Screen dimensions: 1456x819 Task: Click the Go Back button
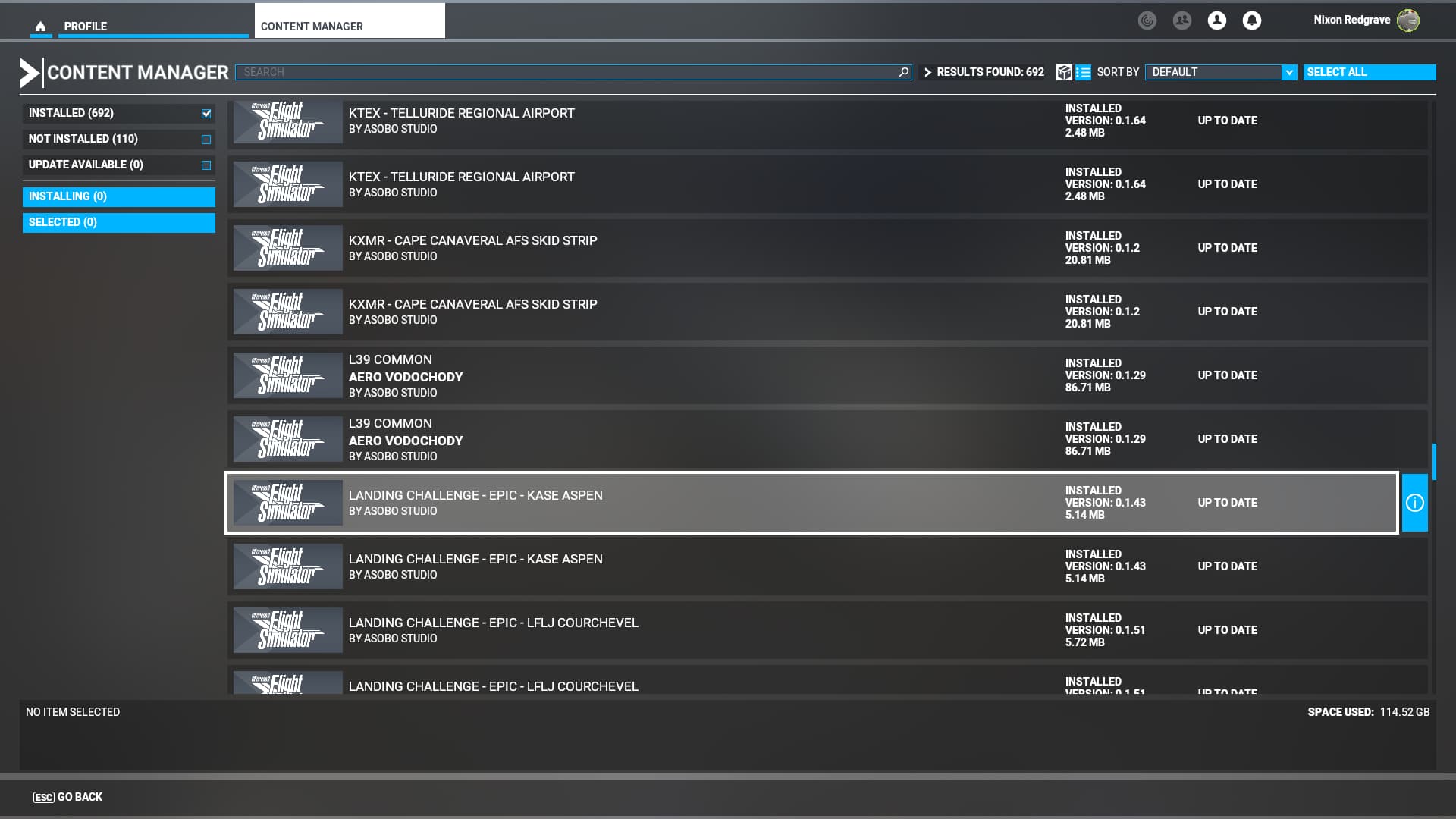pyautogui.click(x=68, y=797)
